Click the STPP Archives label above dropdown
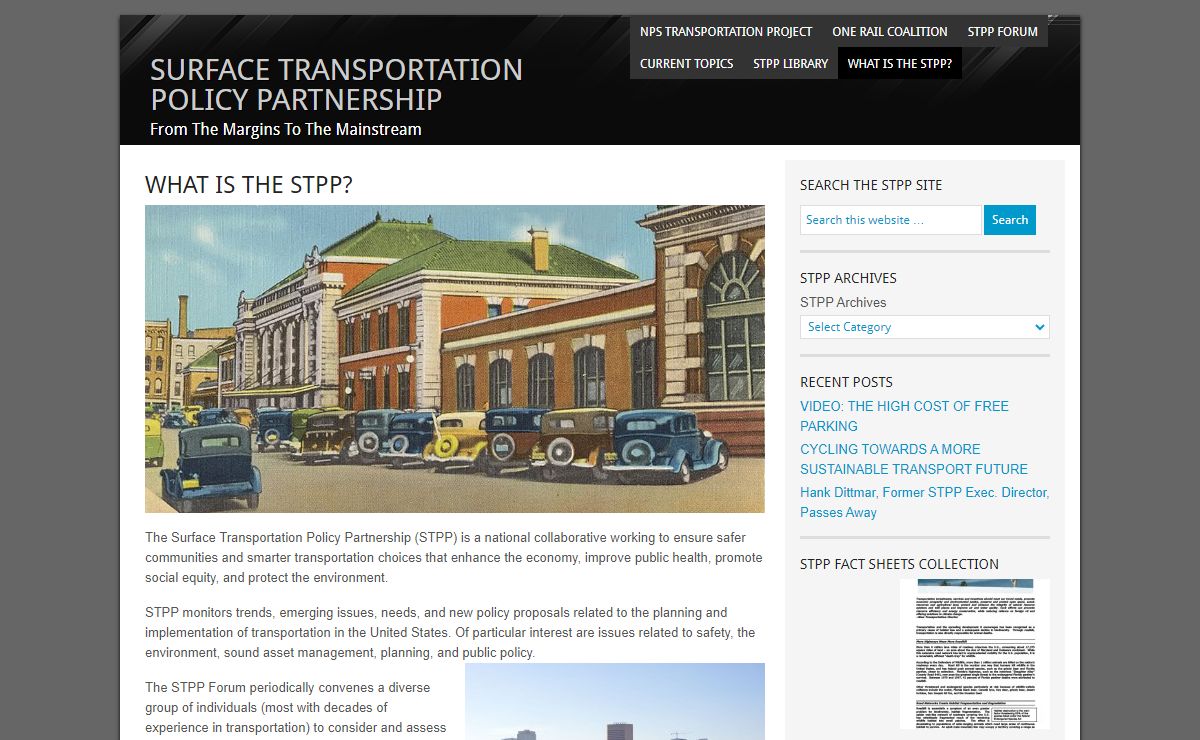 (843, 302)
